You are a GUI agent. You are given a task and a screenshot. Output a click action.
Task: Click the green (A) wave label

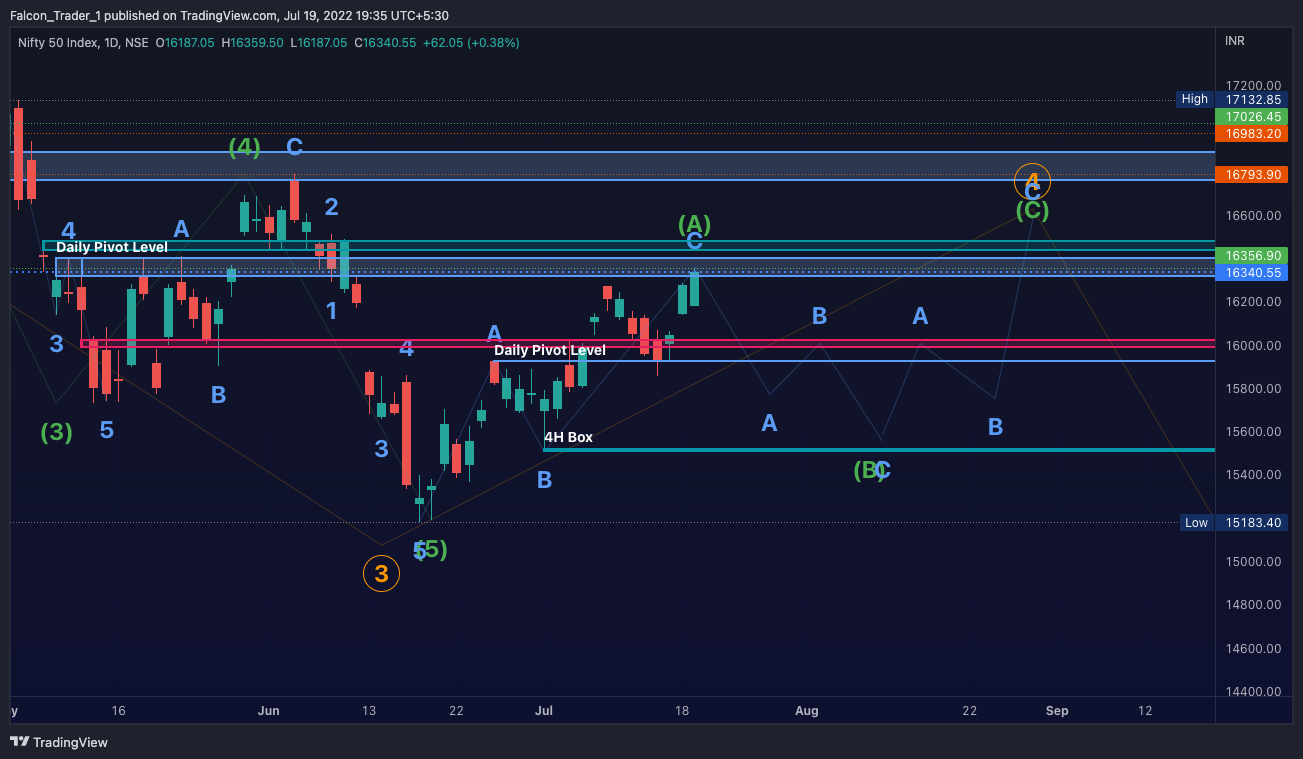(694, 223)
